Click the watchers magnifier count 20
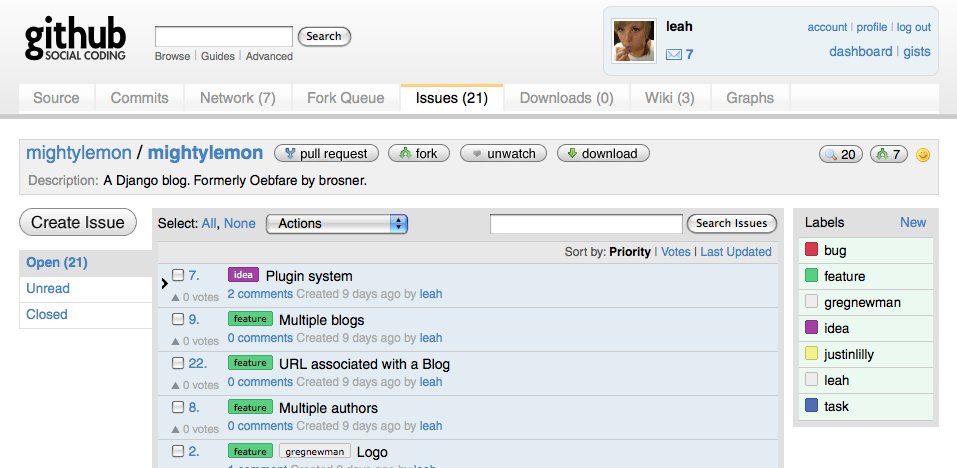Screen dimensions: 957x468 coord(840,154)
